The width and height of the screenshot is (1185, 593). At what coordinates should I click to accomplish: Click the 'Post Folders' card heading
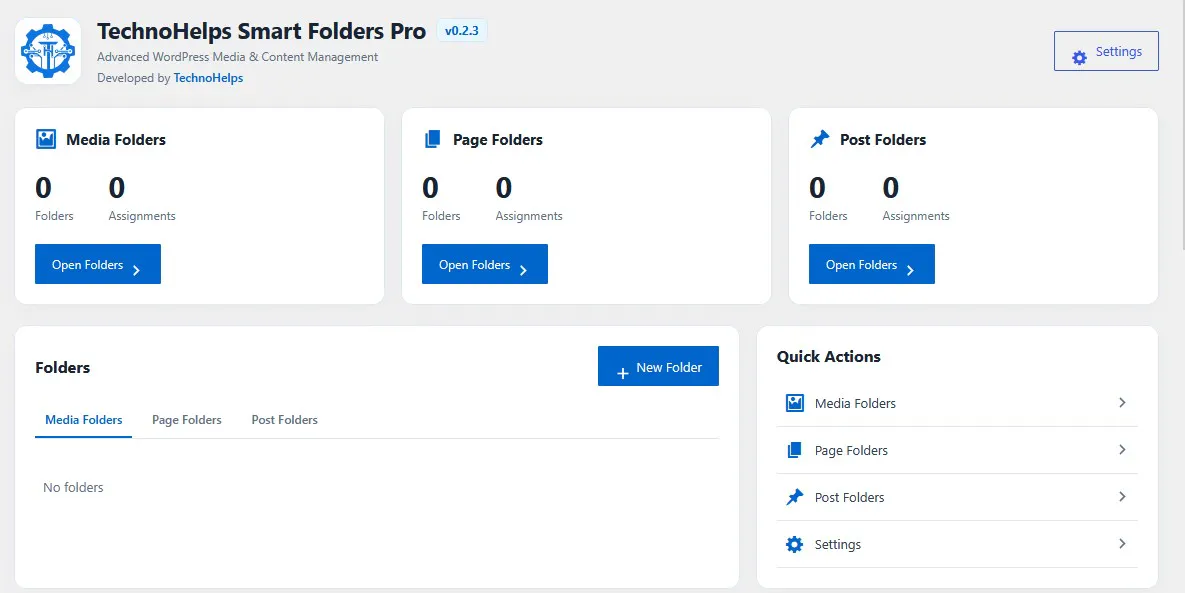pyautogui.click(x=883, y=140)
